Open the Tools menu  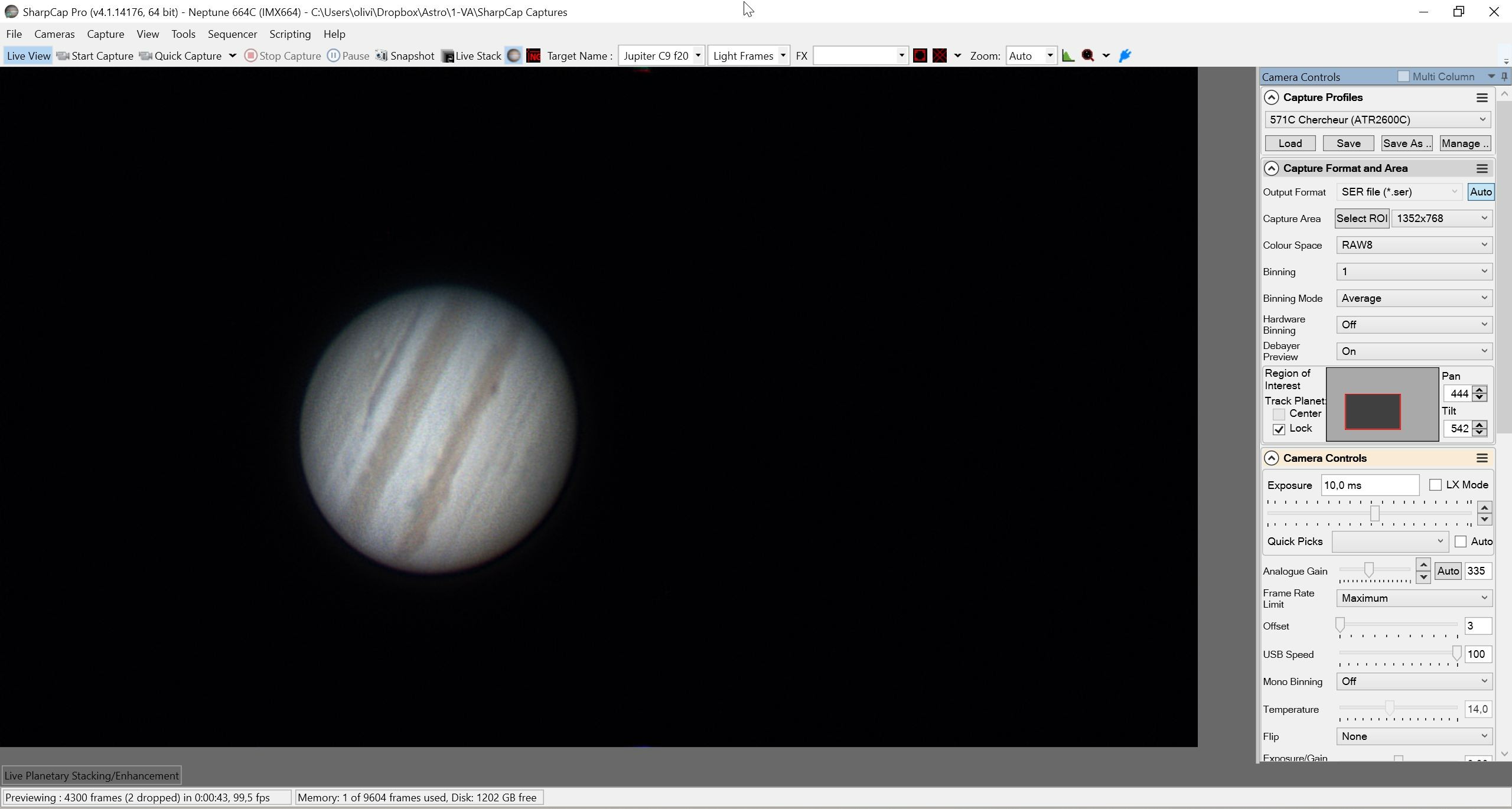(183, 34)
